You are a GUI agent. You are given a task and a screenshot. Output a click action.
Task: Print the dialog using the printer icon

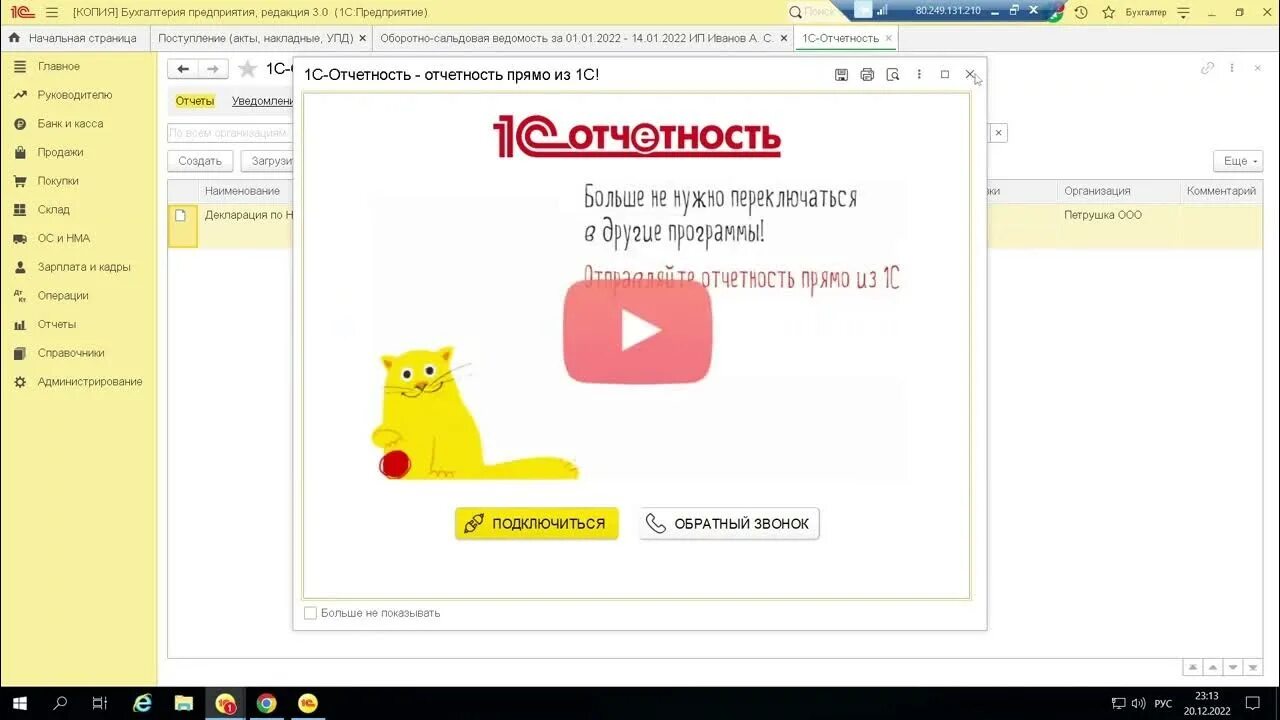tap(867, 75)
